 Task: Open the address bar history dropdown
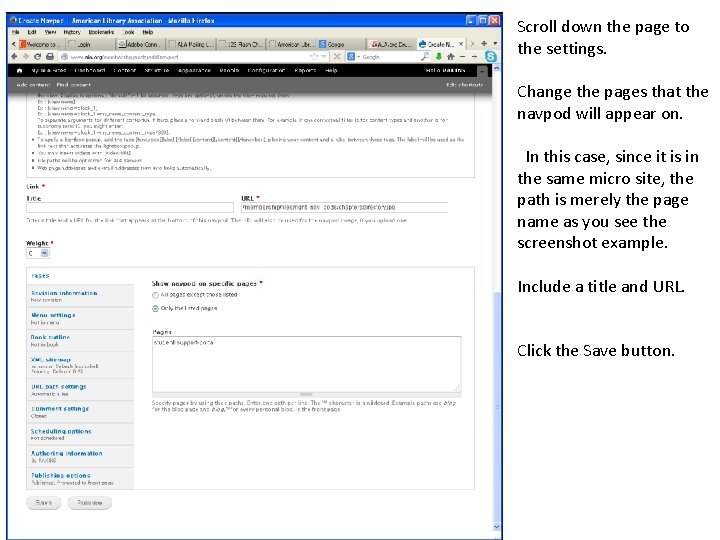(x=324, y=56)
